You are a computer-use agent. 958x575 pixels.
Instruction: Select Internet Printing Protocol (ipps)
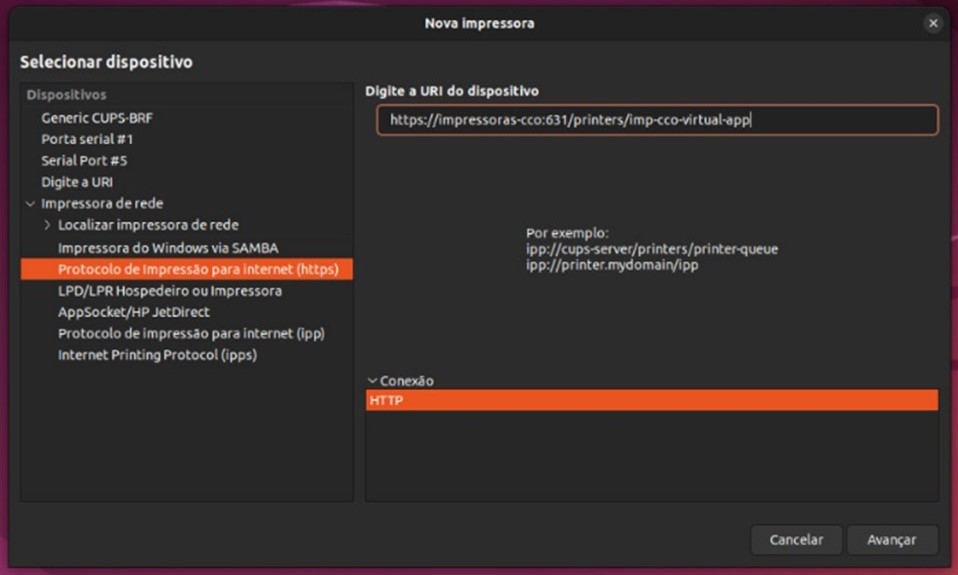164,355
